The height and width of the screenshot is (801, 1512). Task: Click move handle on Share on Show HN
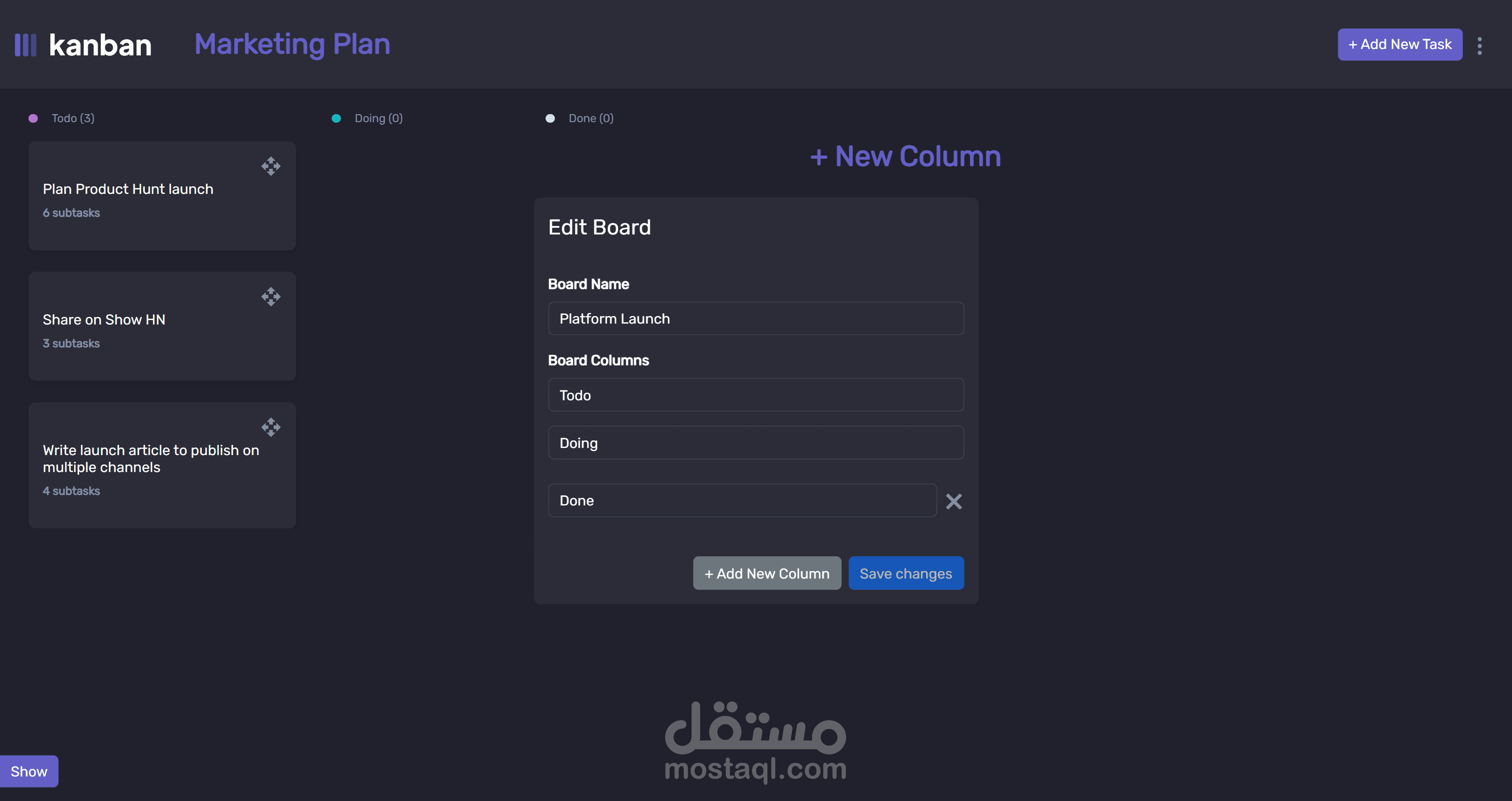[271, 297]
